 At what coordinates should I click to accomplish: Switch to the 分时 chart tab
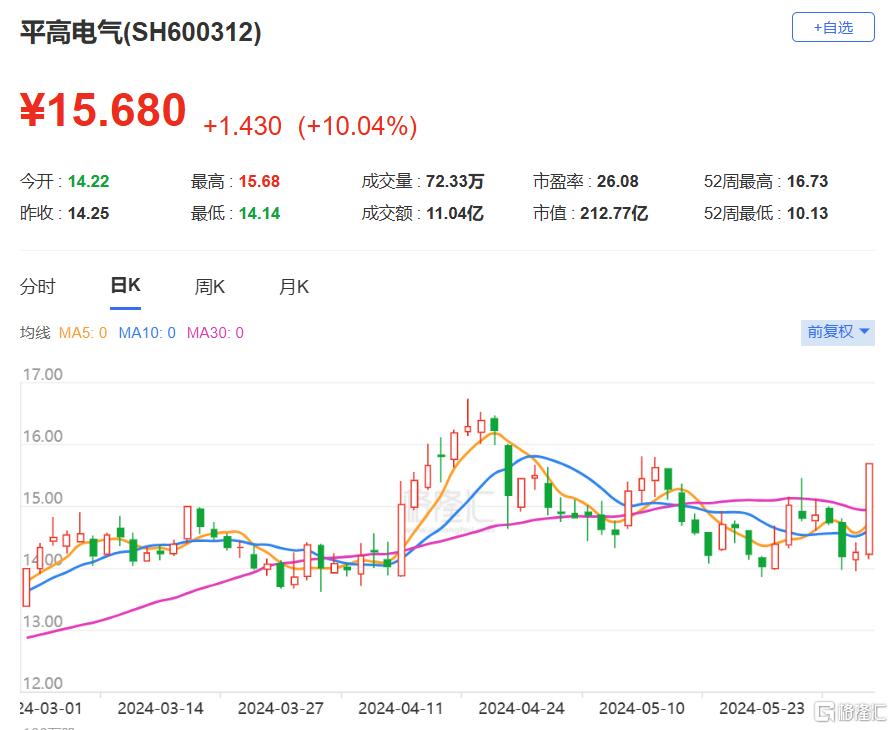click(38, 286)
